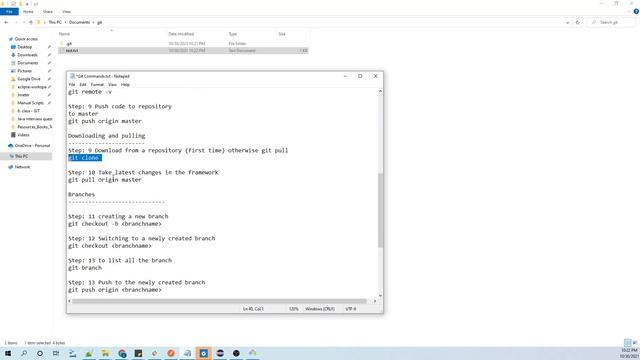Click Refresh button beside address bar
The width and height of the screenshot is (640, 360).
pos(578,22)
